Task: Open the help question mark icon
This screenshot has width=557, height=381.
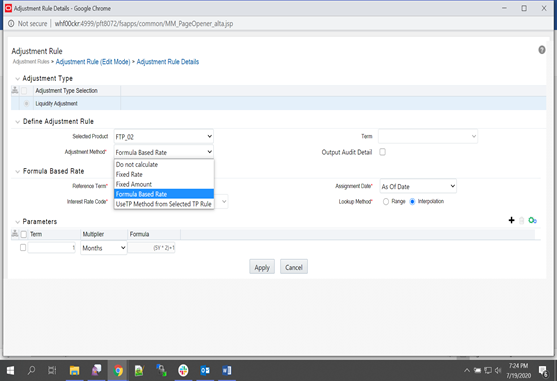Action: pyautogui.click(x=541, y=50)
